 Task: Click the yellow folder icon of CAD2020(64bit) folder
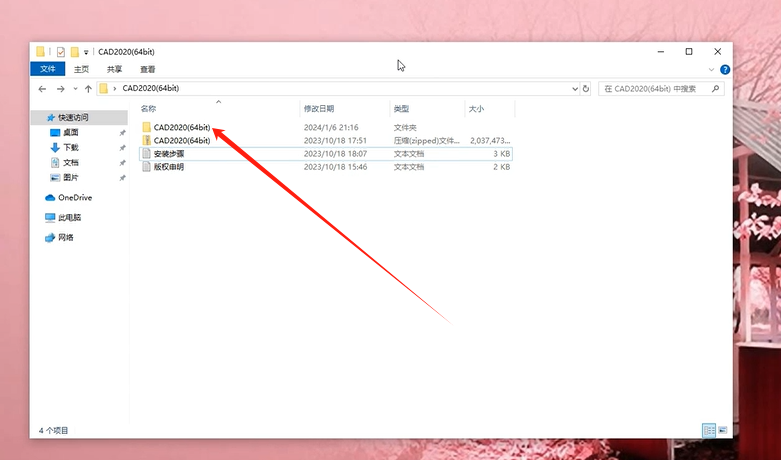(x=146, y=127)
